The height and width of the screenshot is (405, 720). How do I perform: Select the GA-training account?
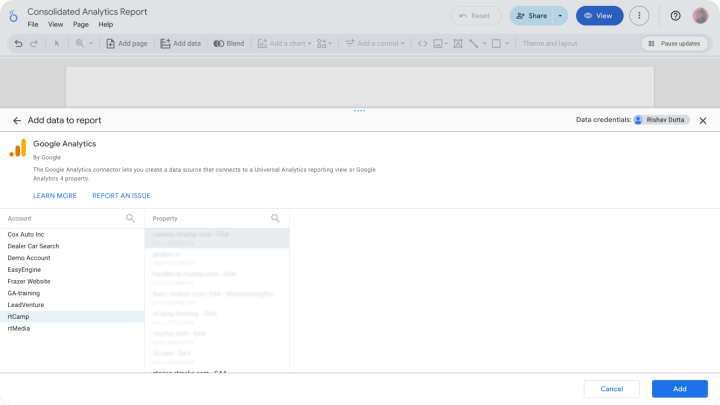pos(72,293)
